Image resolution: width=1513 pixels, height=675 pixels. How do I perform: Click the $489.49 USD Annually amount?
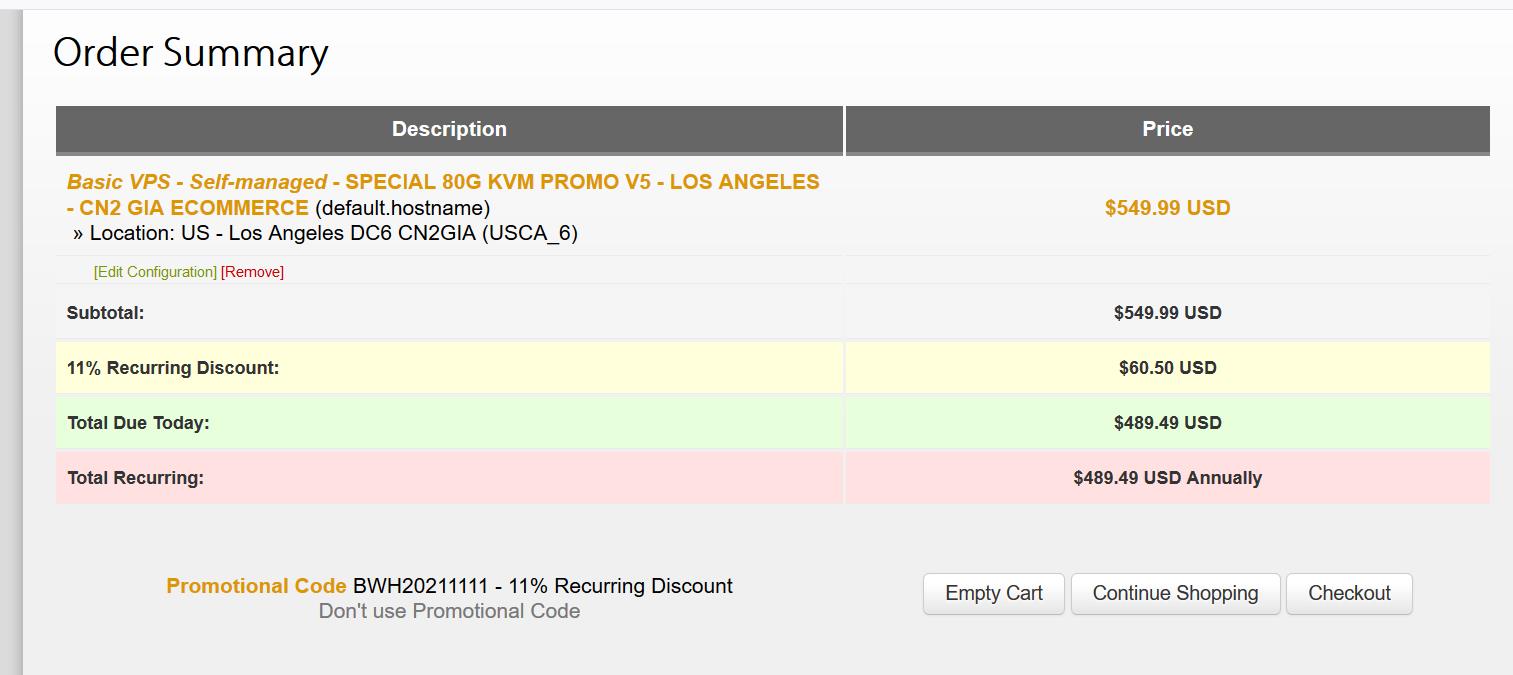(x=1167, y=478)
